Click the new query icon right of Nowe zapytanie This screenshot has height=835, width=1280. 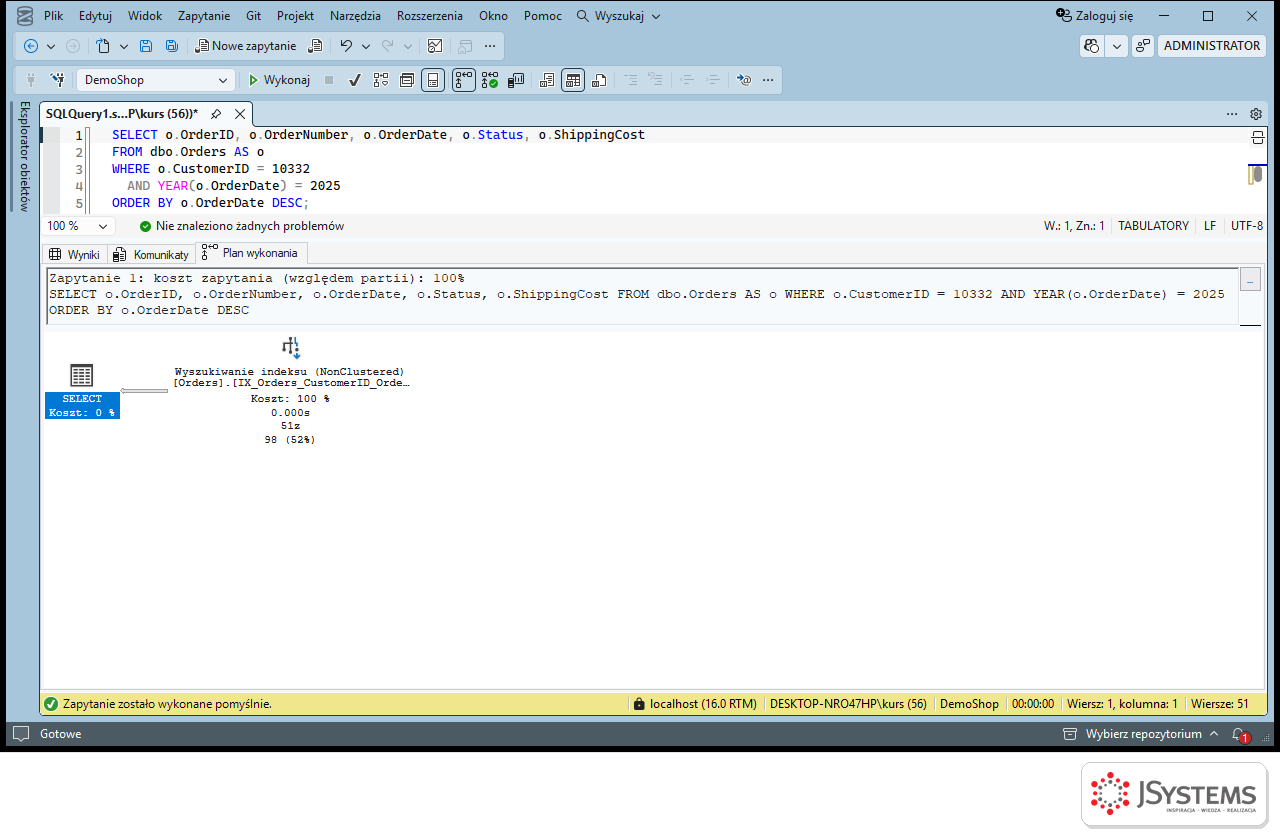point(316,46)
